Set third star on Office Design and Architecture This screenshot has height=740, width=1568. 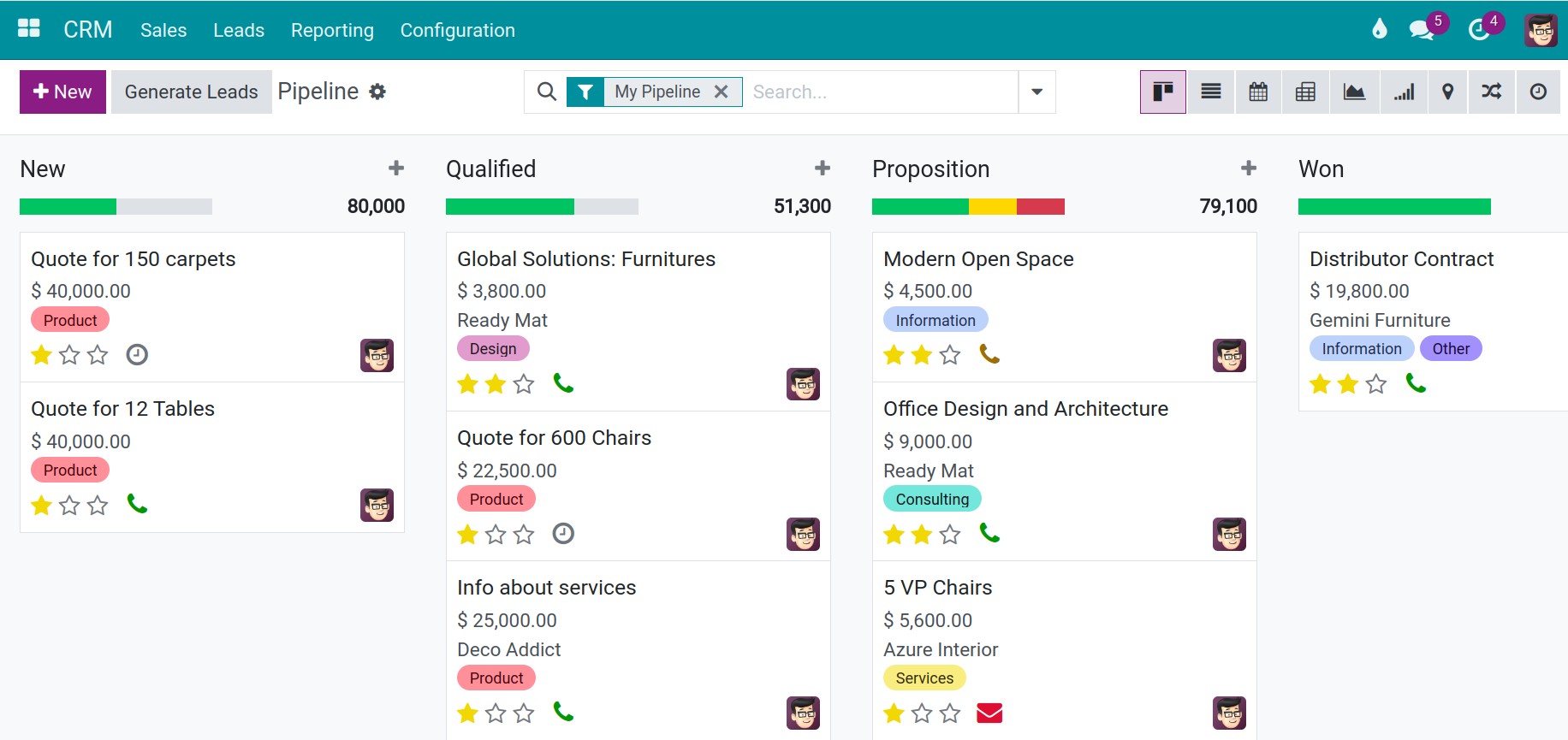pyautogui.click(x=950, y=535)
